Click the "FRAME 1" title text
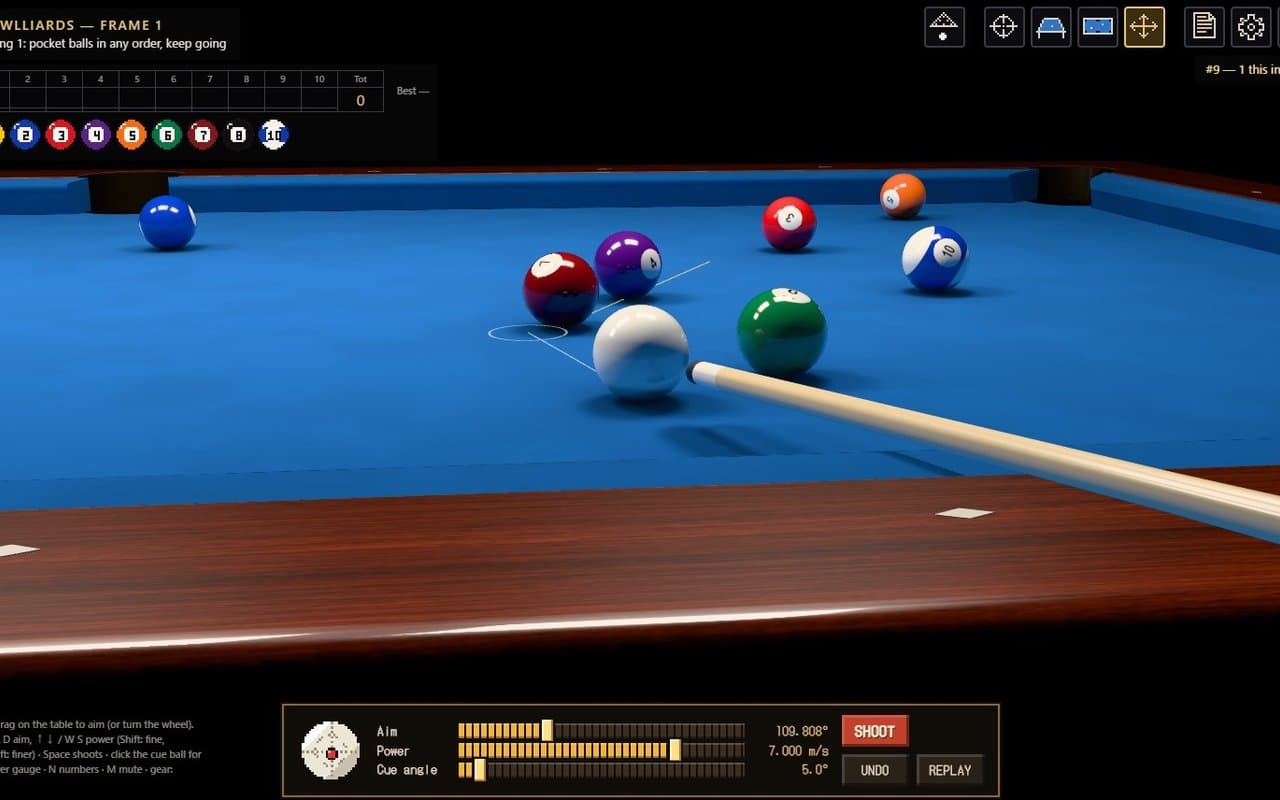 (131, 25)
